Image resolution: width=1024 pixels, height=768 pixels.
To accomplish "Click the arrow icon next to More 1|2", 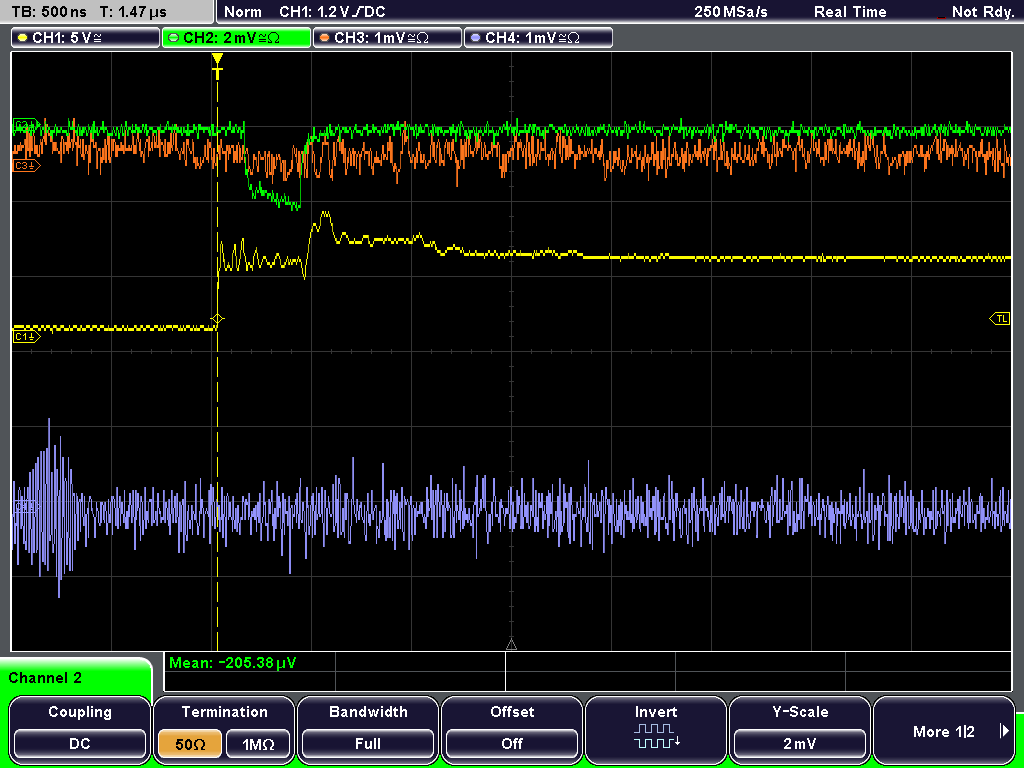I will [x=1004, y=731].
